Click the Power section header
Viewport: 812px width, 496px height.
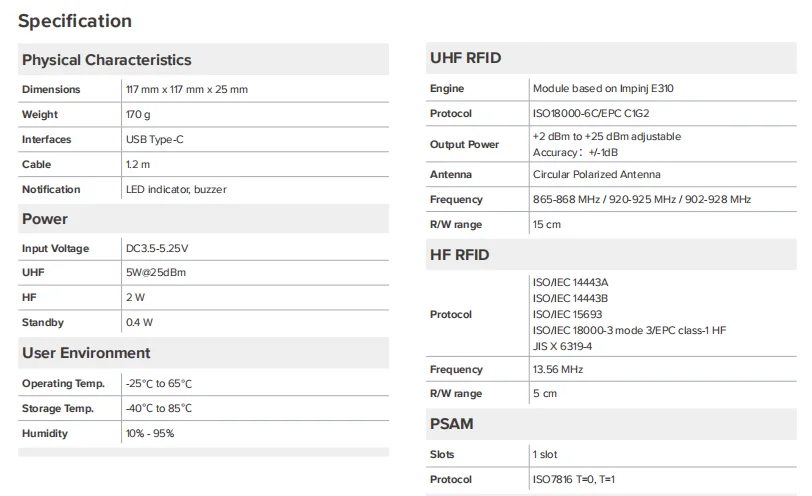point(45,219)
